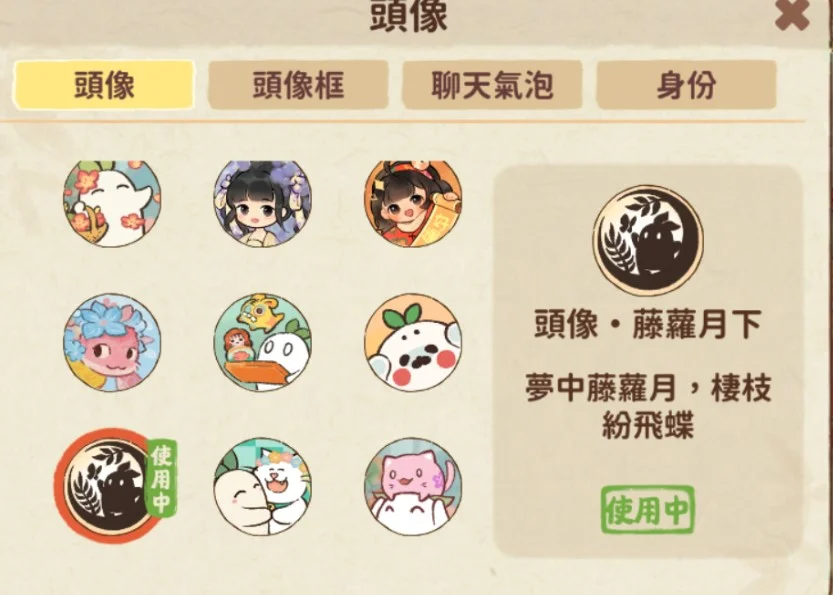Click the 使用中 badge on selected avatar
Screen dimensions: 833x595
tap(161, 478)
